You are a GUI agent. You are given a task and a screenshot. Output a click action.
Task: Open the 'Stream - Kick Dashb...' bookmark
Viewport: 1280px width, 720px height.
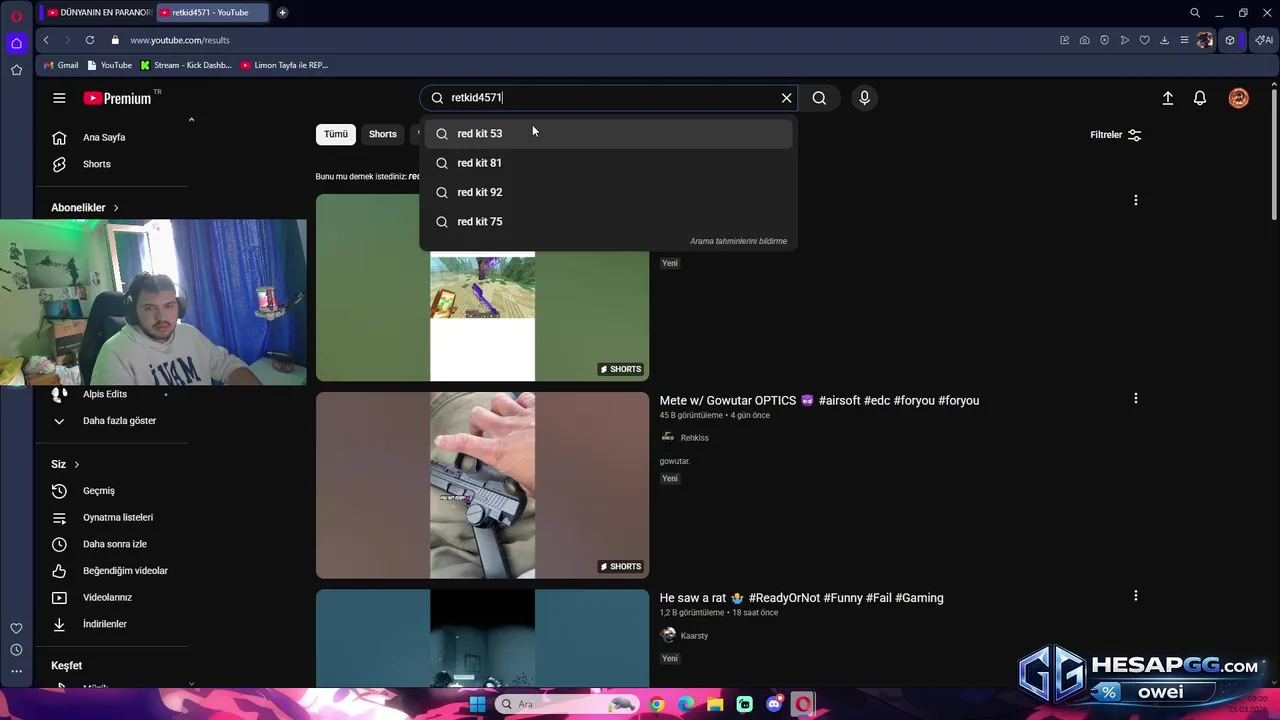186,65
